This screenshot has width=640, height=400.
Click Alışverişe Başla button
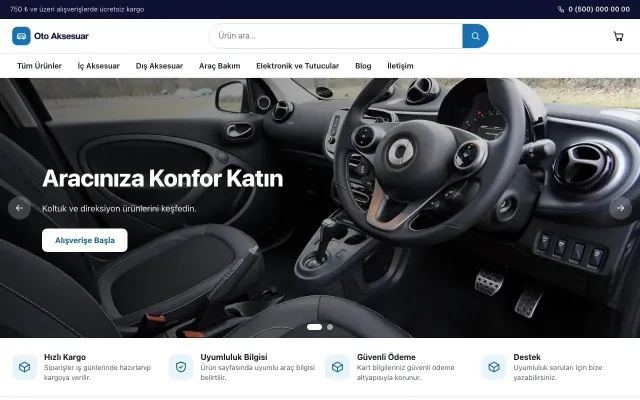click(84, 240)
